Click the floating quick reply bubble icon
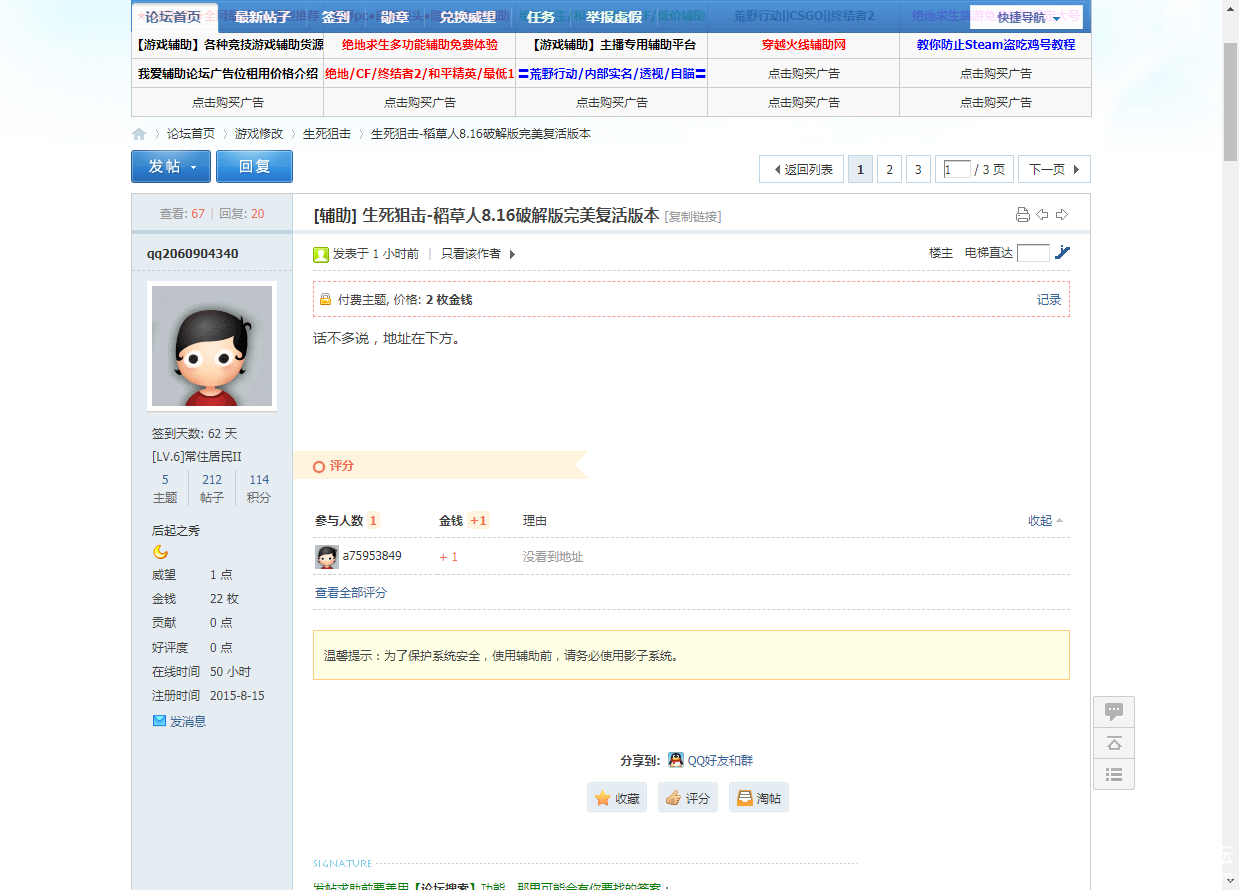The width and height of the screenshot is (1239, 890). pyautogui.click(x=1114, y=712)
